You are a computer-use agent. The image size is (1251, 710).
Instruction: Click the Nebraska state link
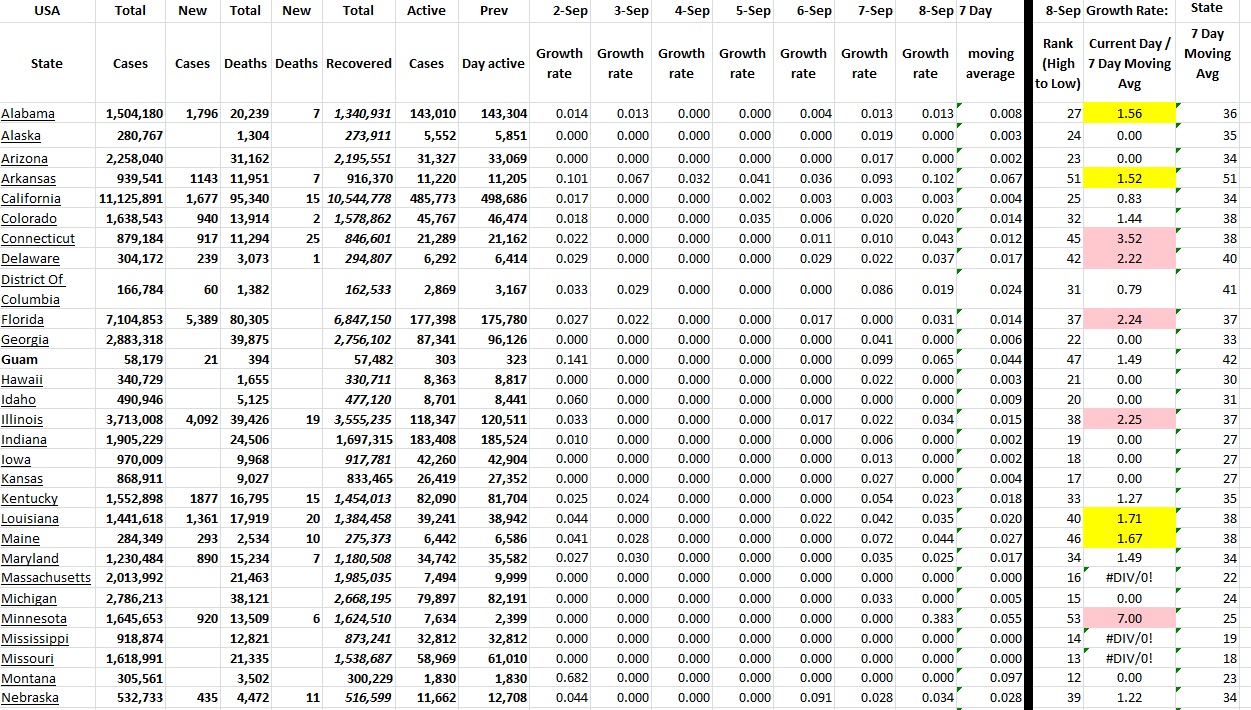point(30,698)
